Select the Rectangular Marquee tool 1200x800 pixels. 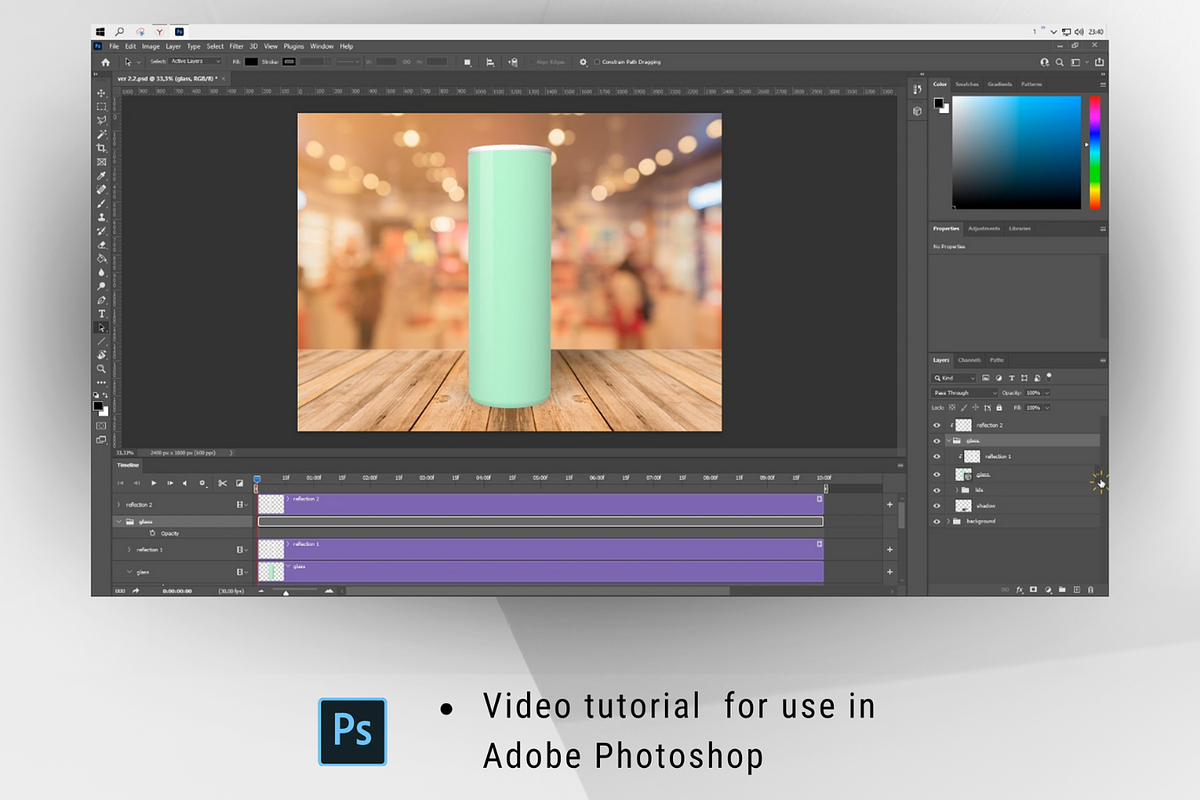coord(102,107)
